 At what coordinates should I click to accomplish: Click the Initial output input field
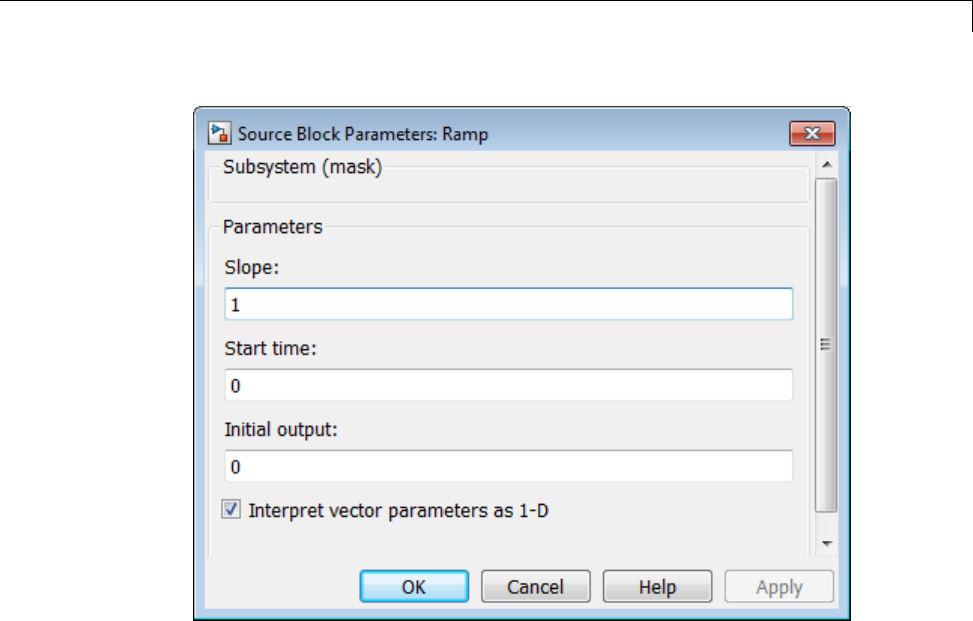(510, 466)
